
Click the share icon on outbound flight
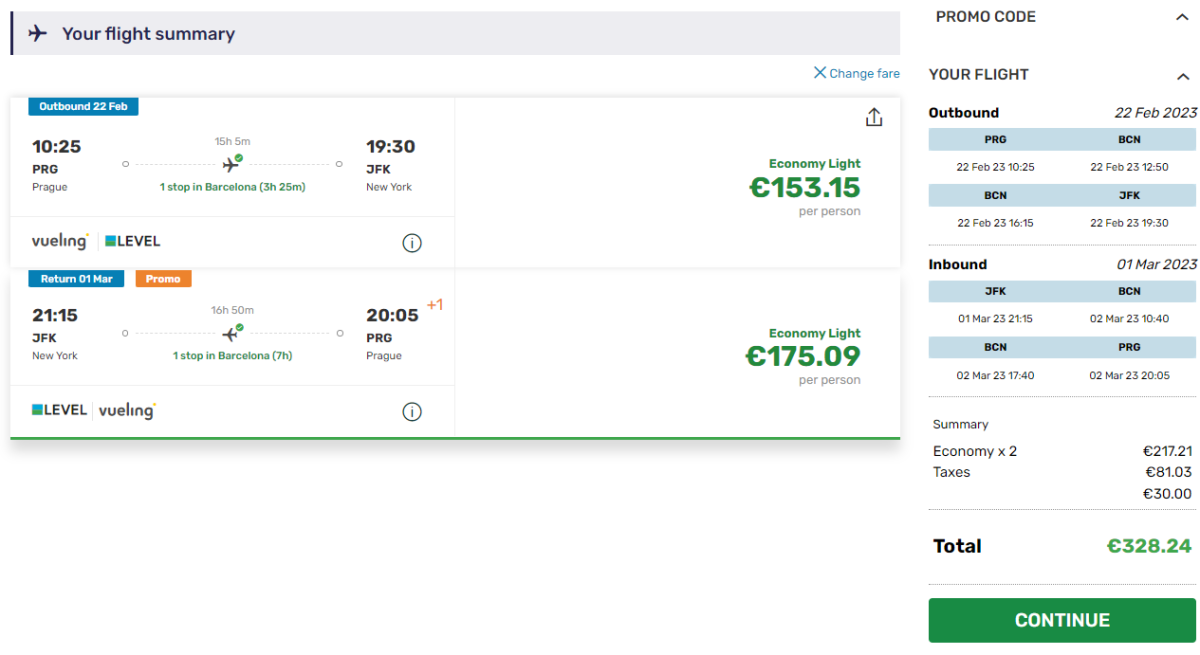(x=874, y=118)
